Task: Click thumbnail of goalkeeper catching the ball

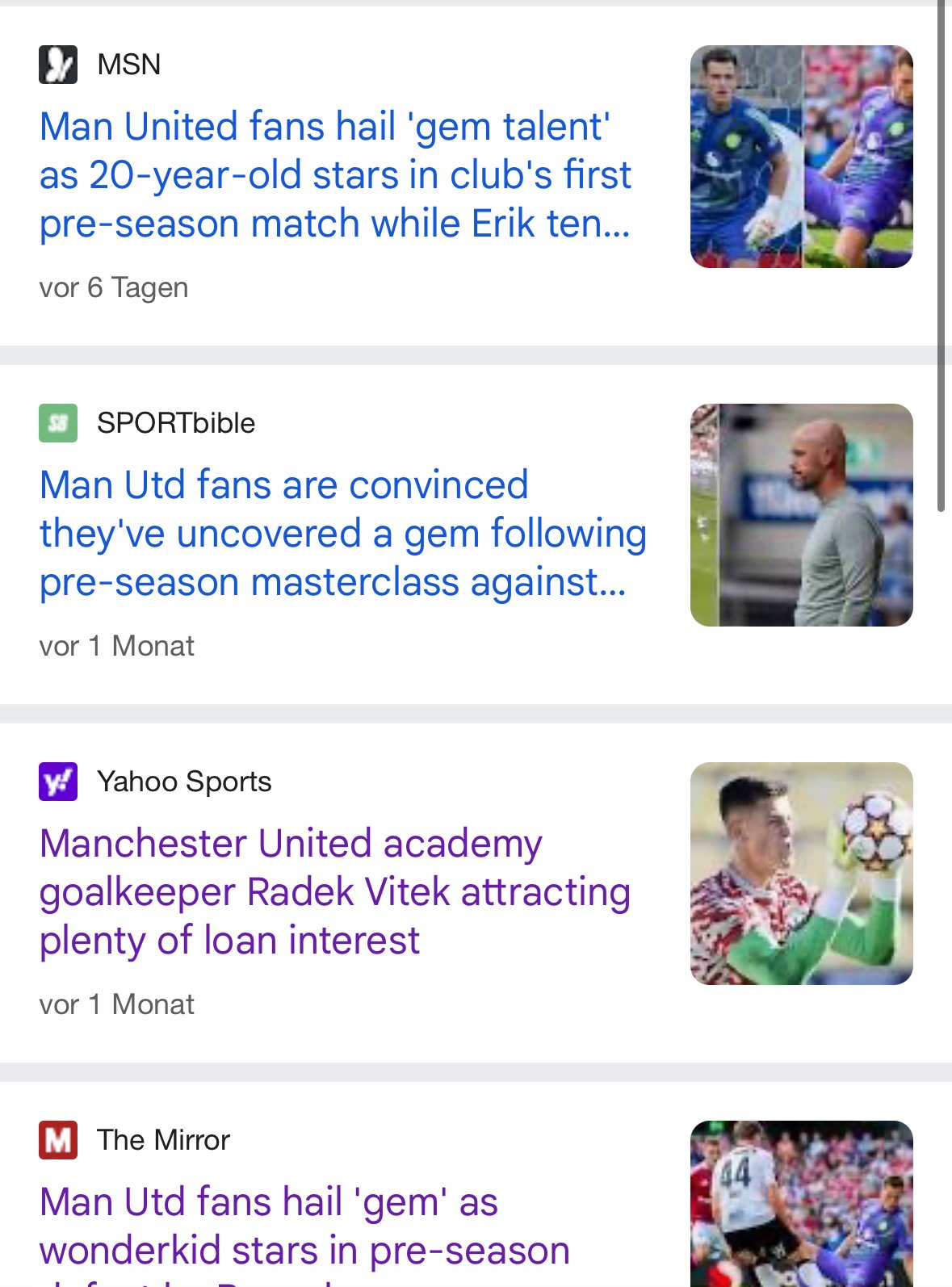Action: (x=802, y=874)
